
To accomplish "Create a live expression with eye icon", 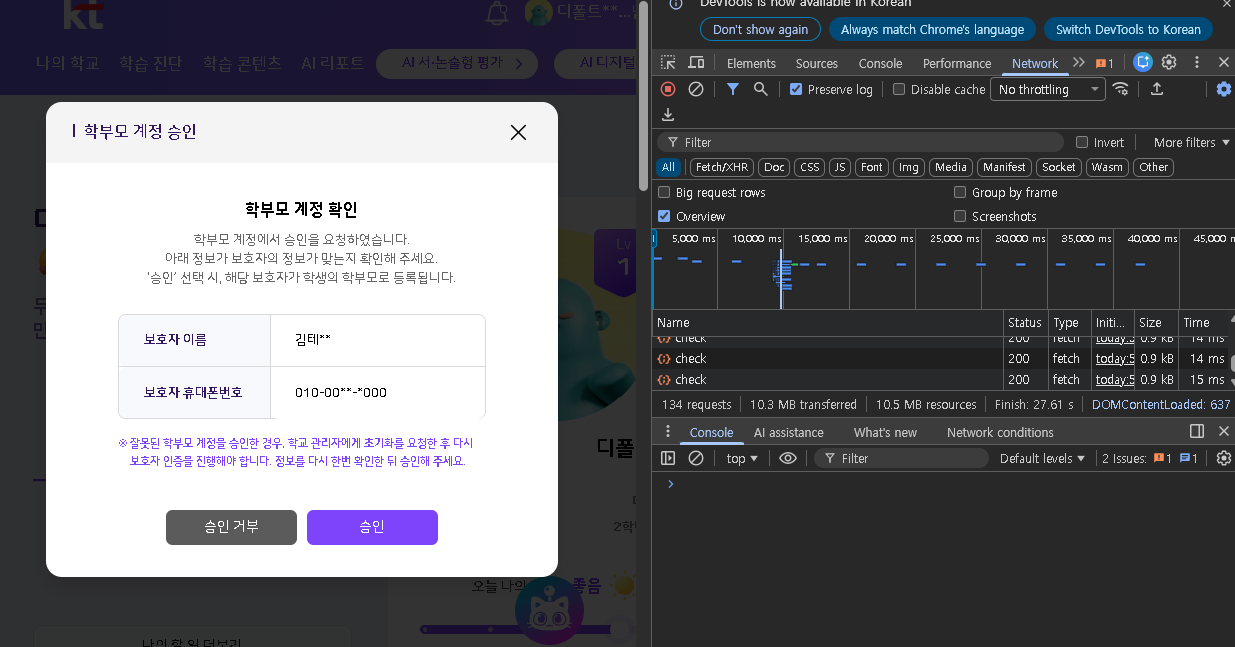I will point(788,458).
